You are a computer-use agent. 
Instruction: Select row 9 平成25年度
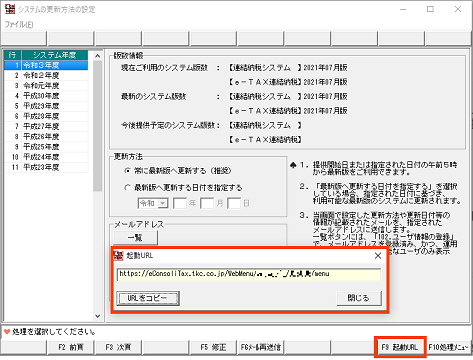(x=46, y=147)
